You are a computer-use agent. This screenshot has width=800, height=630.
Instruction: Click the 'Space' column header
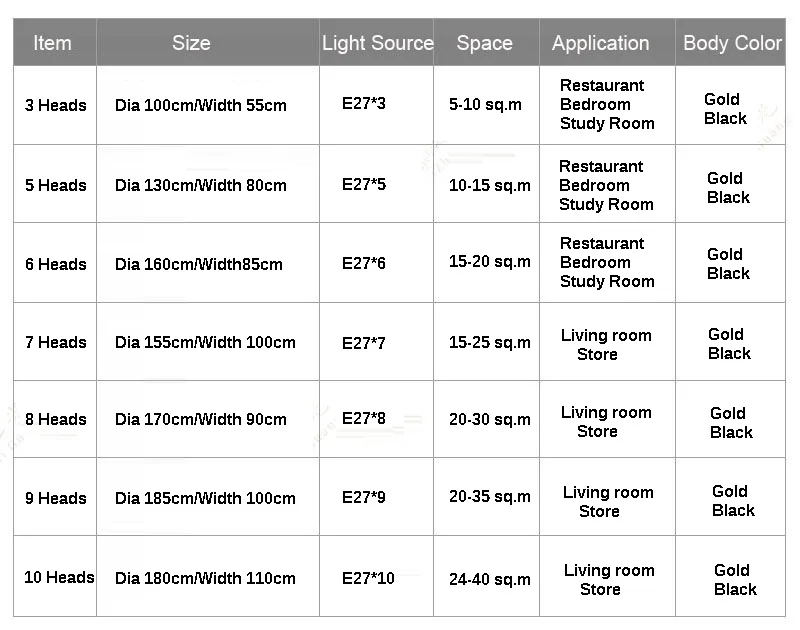486,42
